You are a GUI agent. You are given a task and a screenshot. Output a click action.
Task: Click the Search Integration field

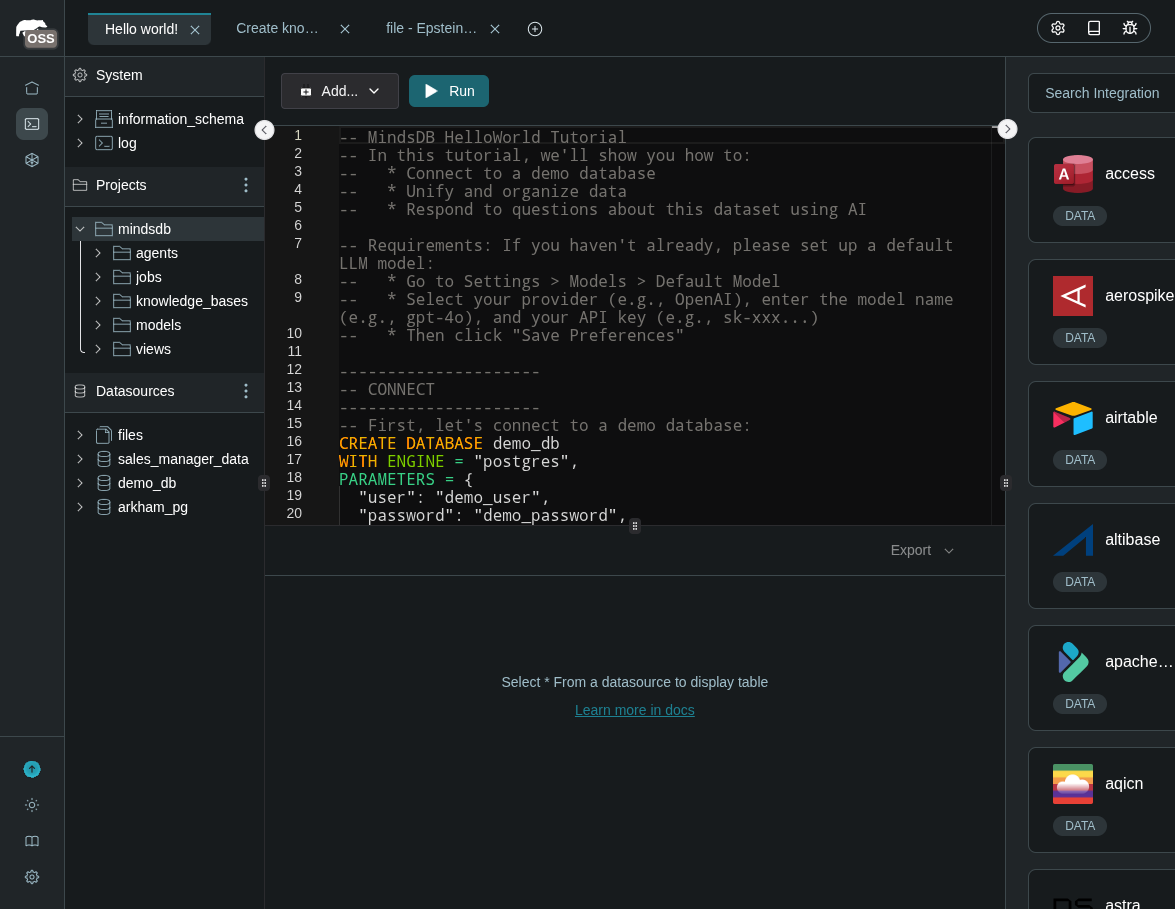1102,93
